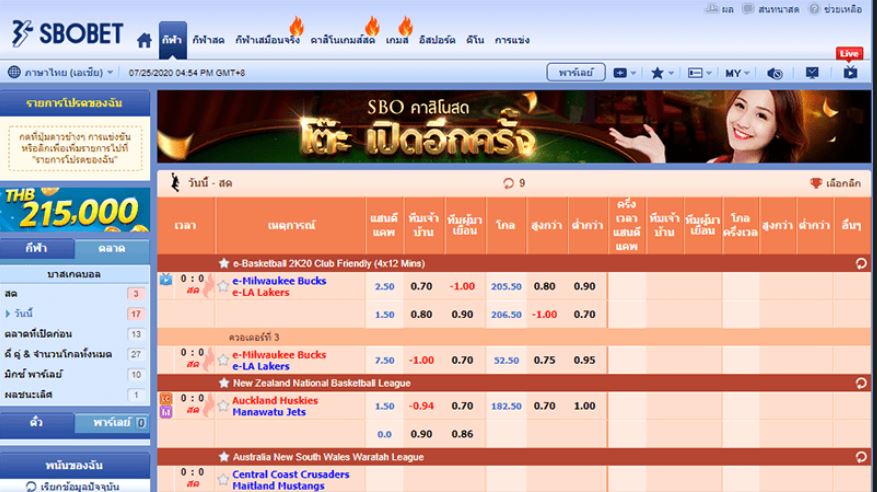877x492 pixels.
Task: Click the เรียกข้อมูลปัจจุบัน refresh icon
Action: (31, 486)
